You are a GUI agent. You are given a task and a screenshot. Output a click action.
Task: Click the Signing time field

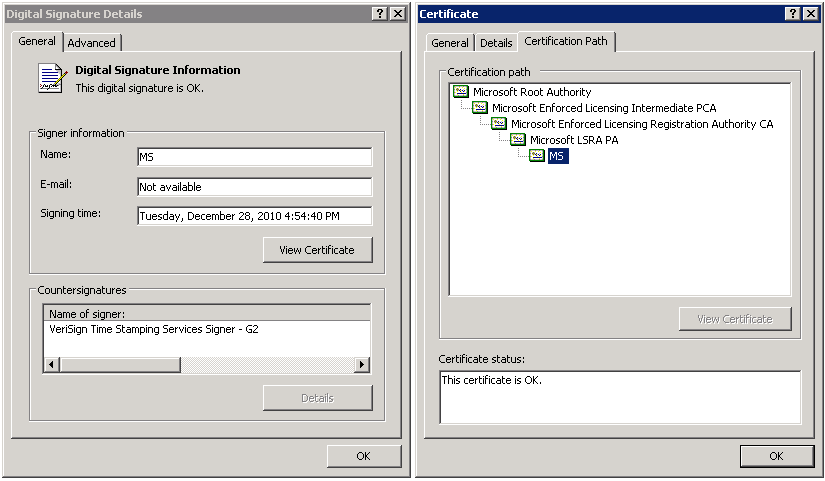coord(254,216)
